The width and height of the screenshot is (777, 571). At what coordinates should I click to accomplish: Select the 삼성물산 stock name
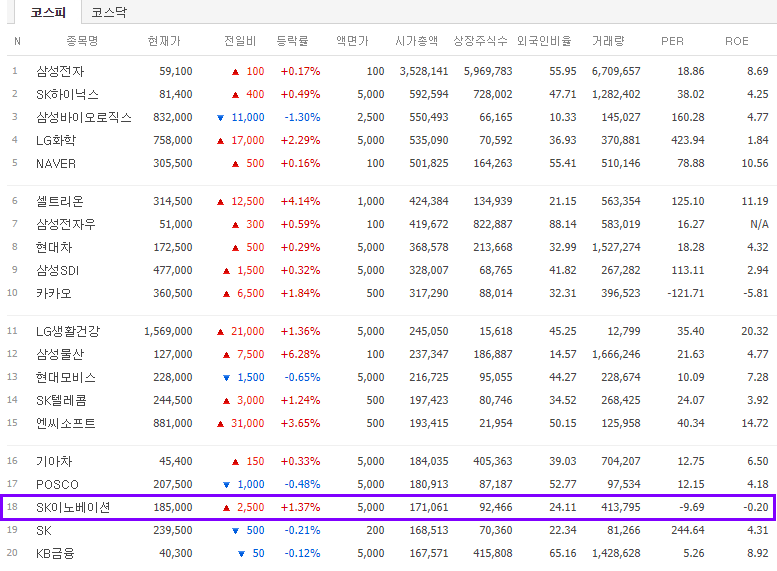click(60, 354)
